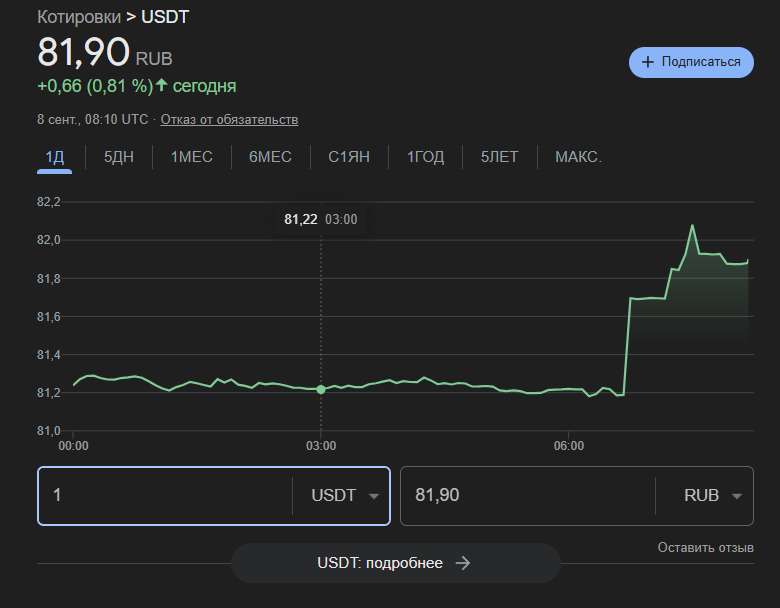The image size is (780, 608).
Task: Click the Оставить отзыв link
Action: [x=705, y=547]
